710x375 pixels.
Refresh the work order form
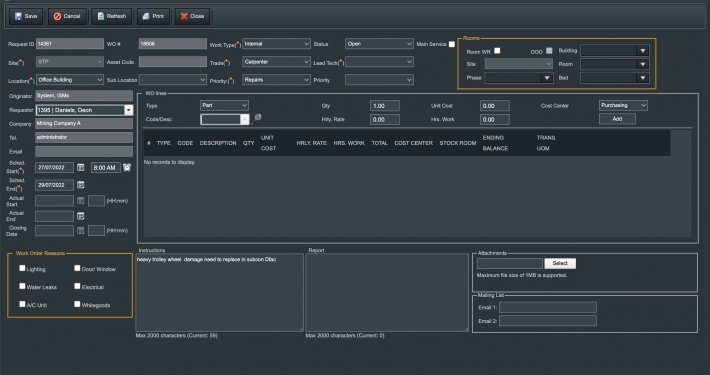click(x=111, y=16)
